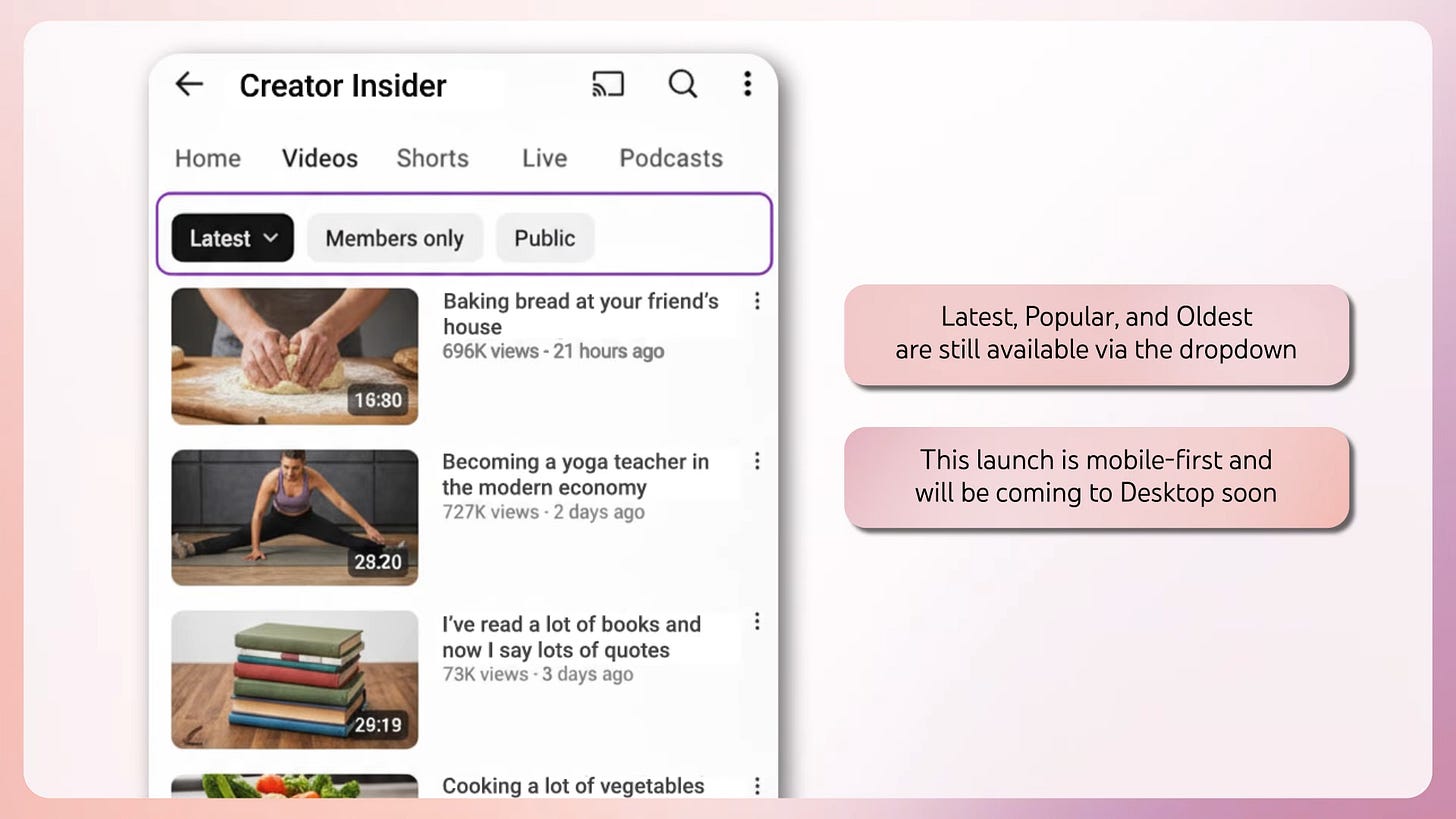Open options for books and quotes video
This screenshot has height=819, width=1456.
pos(757,622)
